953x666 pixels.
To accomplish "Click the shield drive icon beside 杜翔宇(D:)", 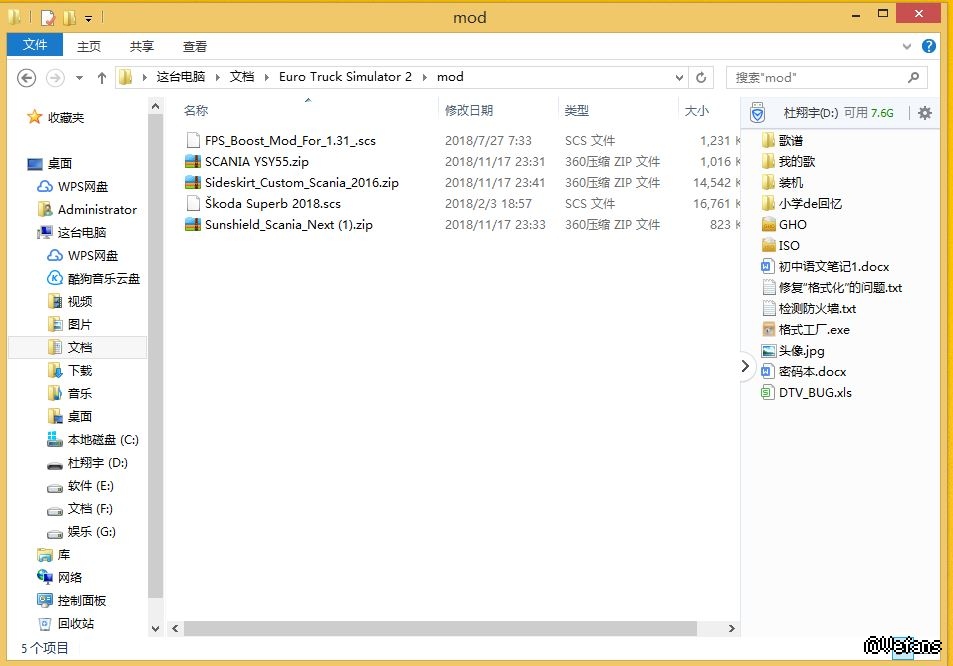I will (757, 113).
